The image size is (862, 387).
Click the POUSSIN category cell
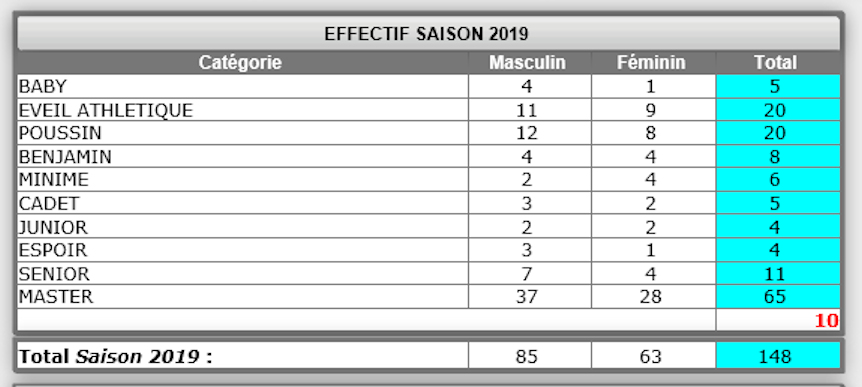click(x=242, y=133)
